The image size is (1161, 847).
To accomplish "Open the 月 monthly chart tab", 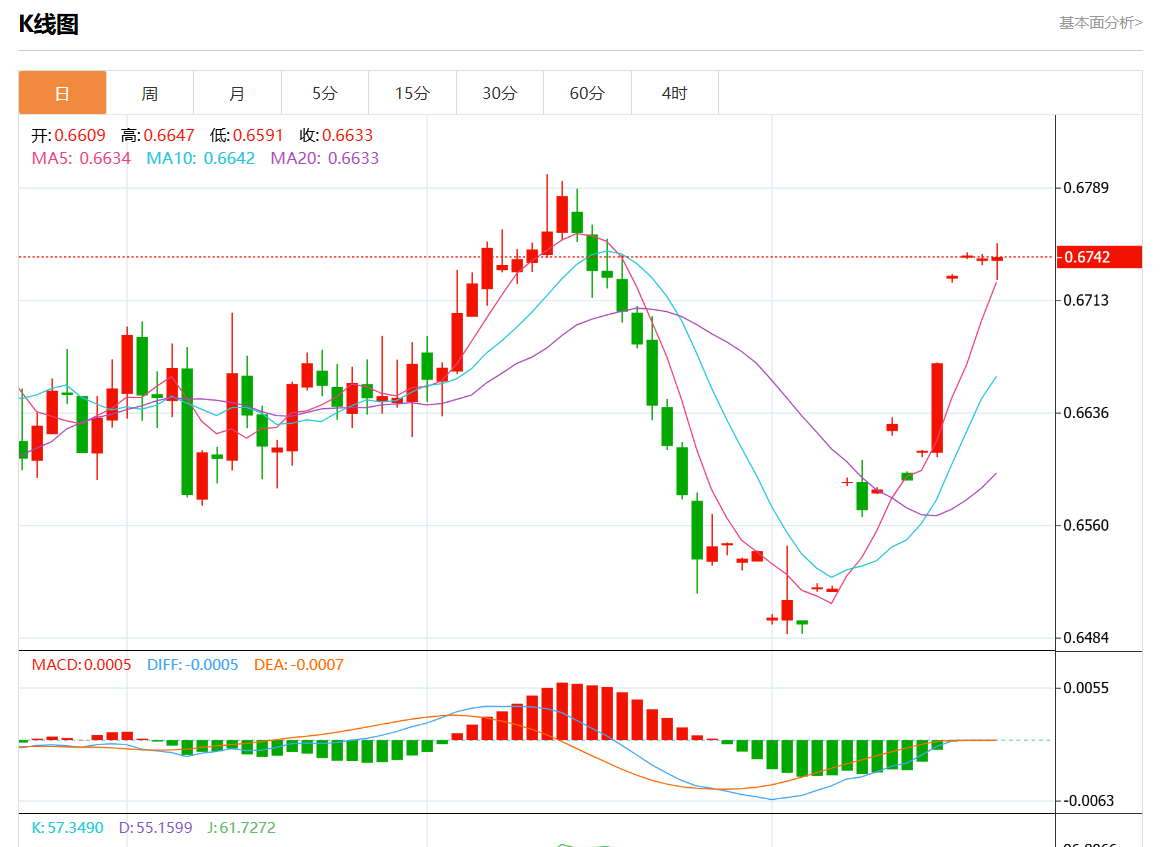I will [x=237, y=93].
